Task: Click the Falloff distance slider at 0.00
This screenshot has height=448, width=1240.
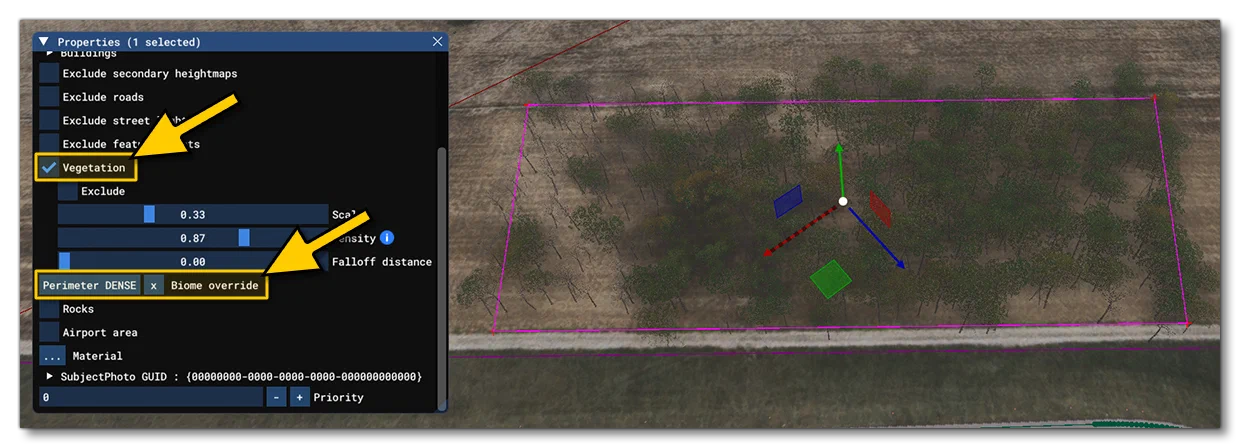Action: pos(193,262)
